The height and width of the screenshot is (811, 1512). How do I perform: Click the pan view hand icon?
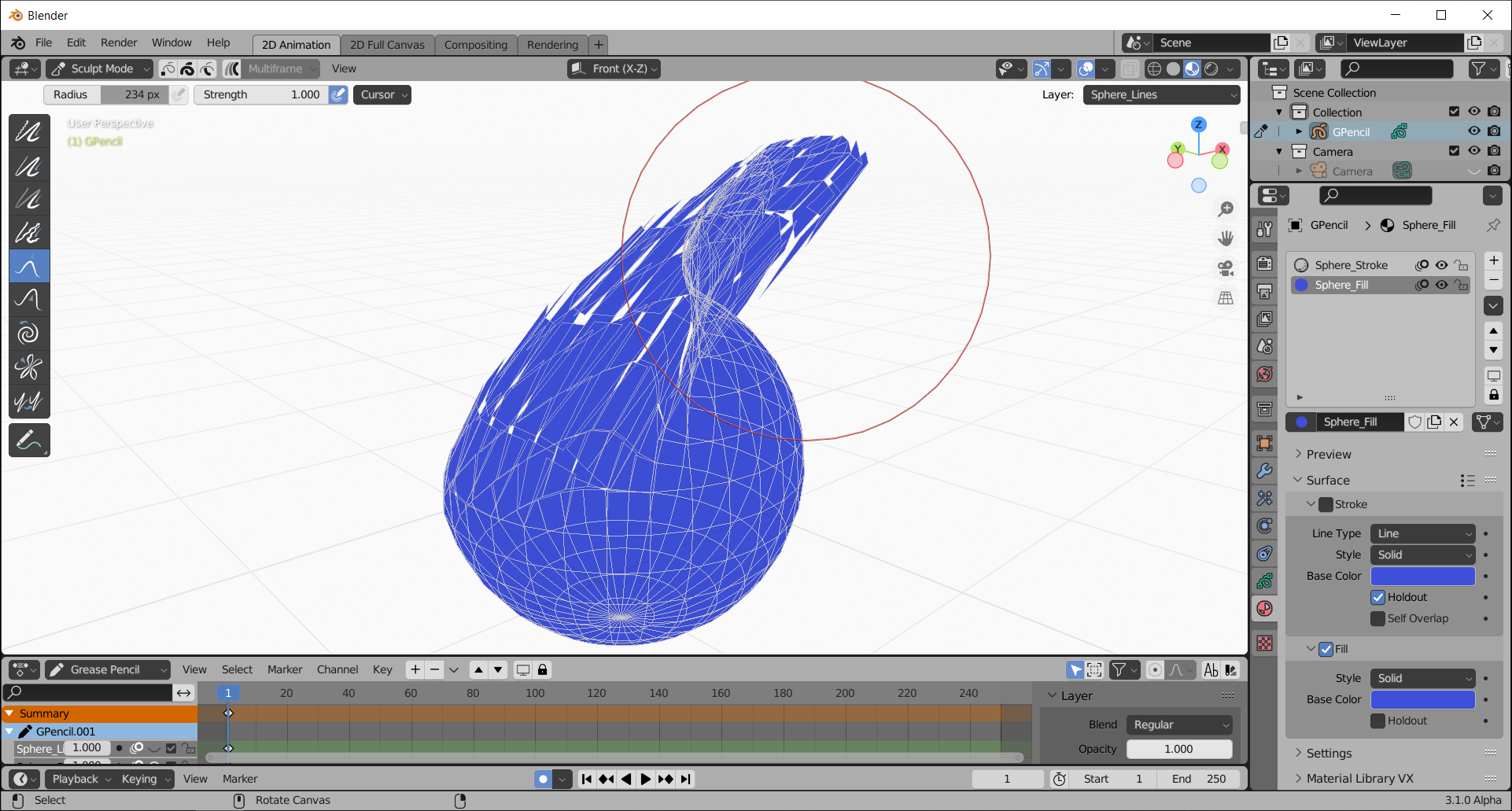click(x=1226, y=238)
